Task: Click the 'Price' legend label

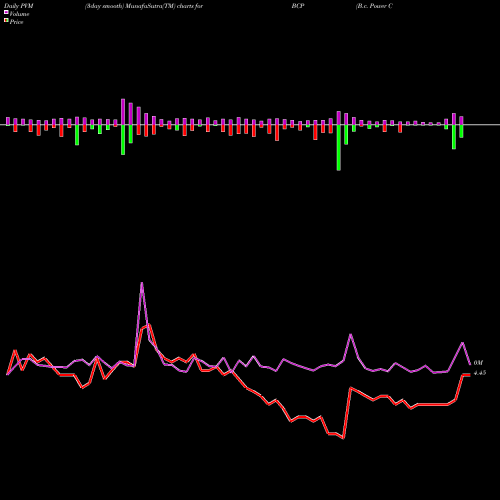Action: [x=16, y=22]
